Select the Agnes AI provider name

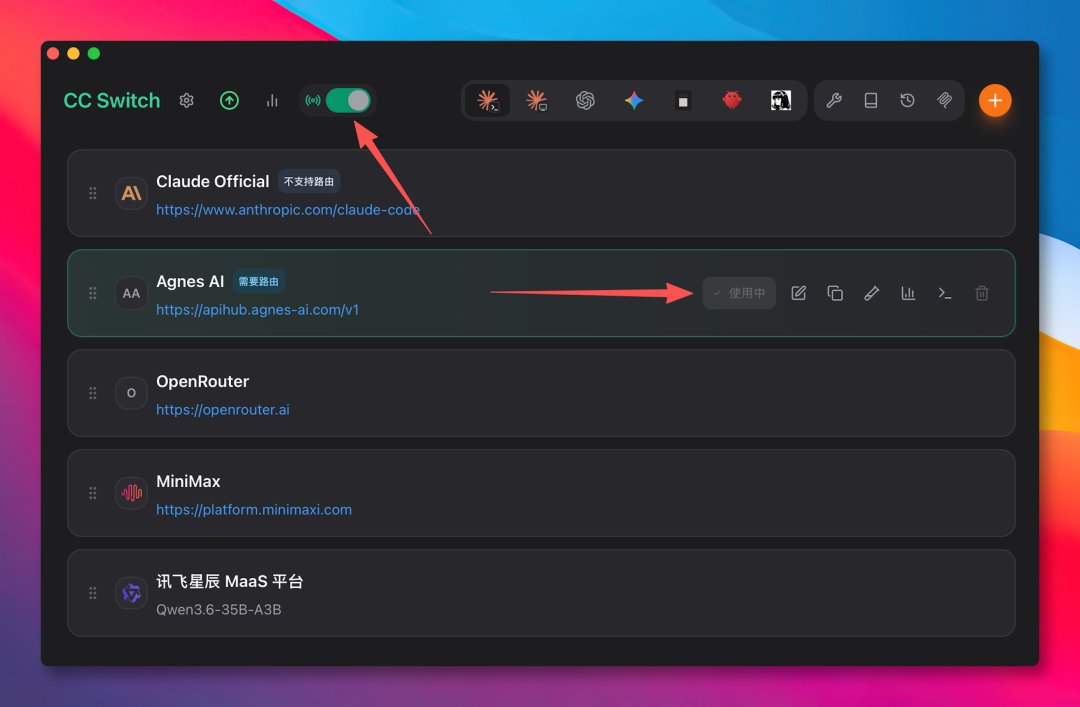tap(190, 281)
